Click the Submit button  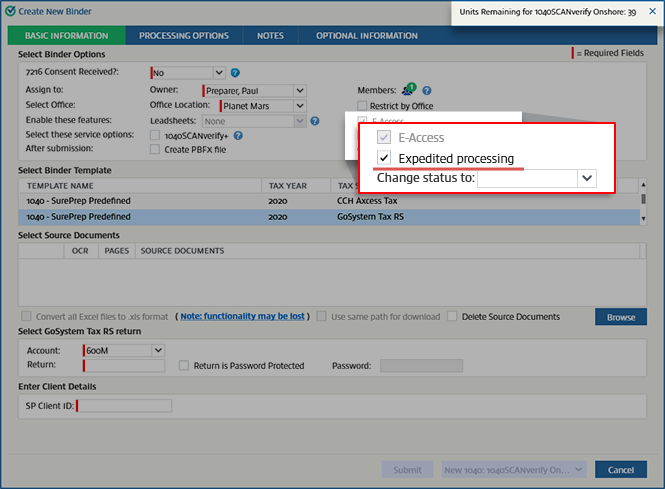tap(407, 469)
